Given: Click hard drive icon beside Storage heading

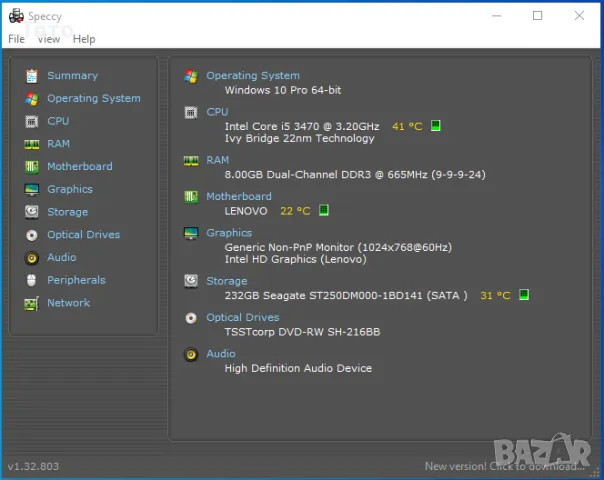Looking at the screenshot, I should 191,281.
